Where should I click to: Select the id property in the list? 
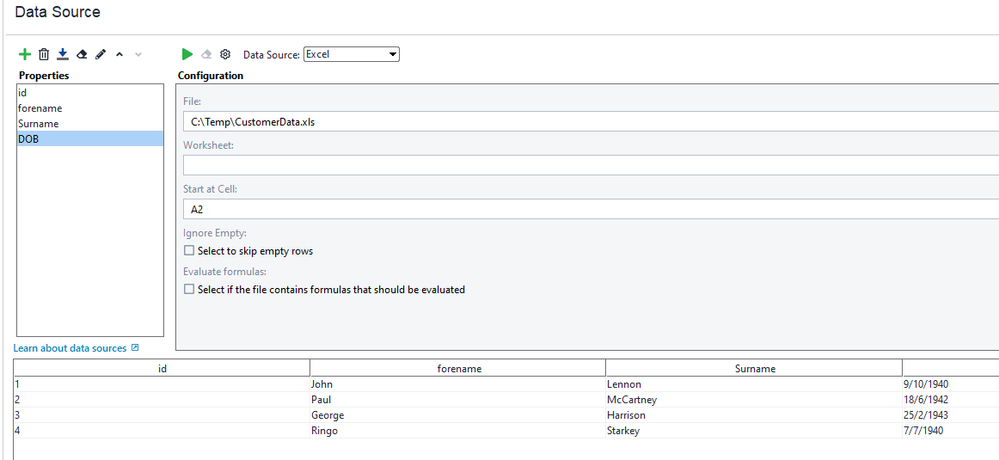(22, 92)
